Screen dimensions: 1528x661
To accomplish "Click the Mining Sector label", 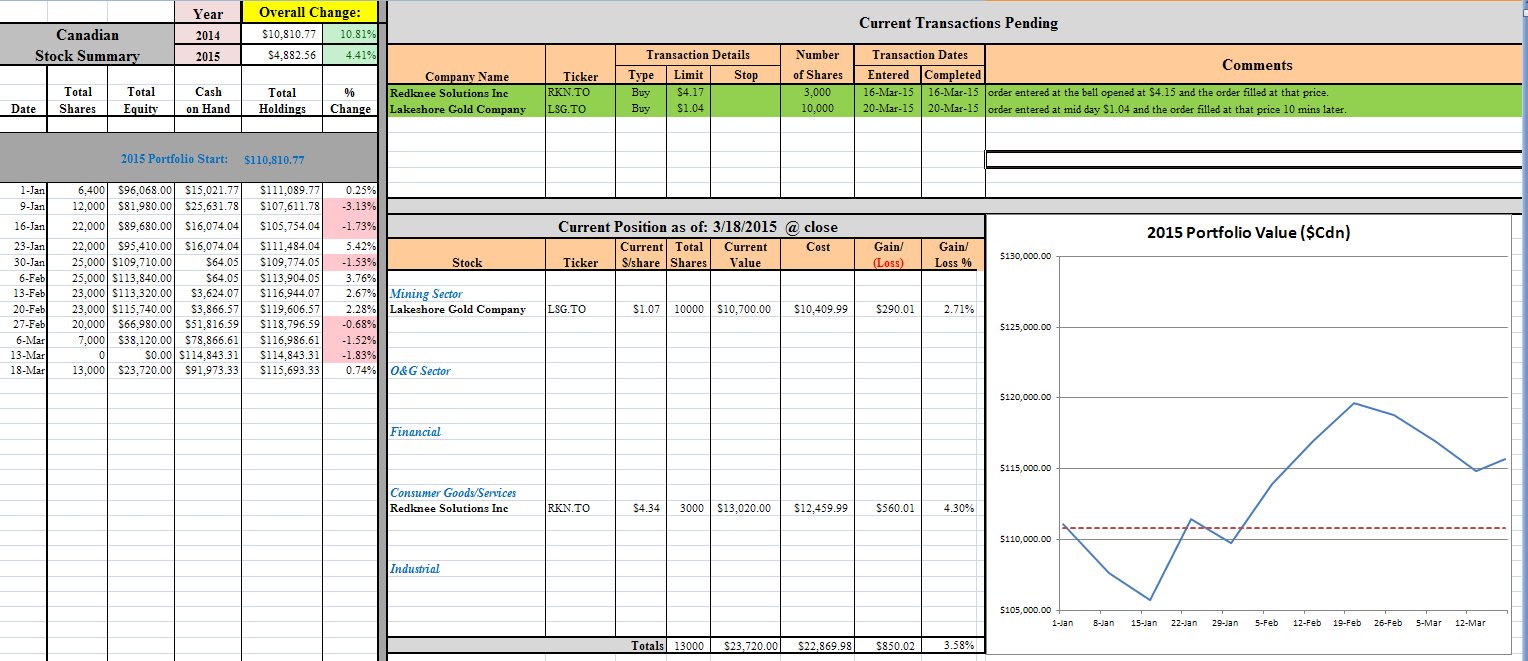I will pos(426,294).
